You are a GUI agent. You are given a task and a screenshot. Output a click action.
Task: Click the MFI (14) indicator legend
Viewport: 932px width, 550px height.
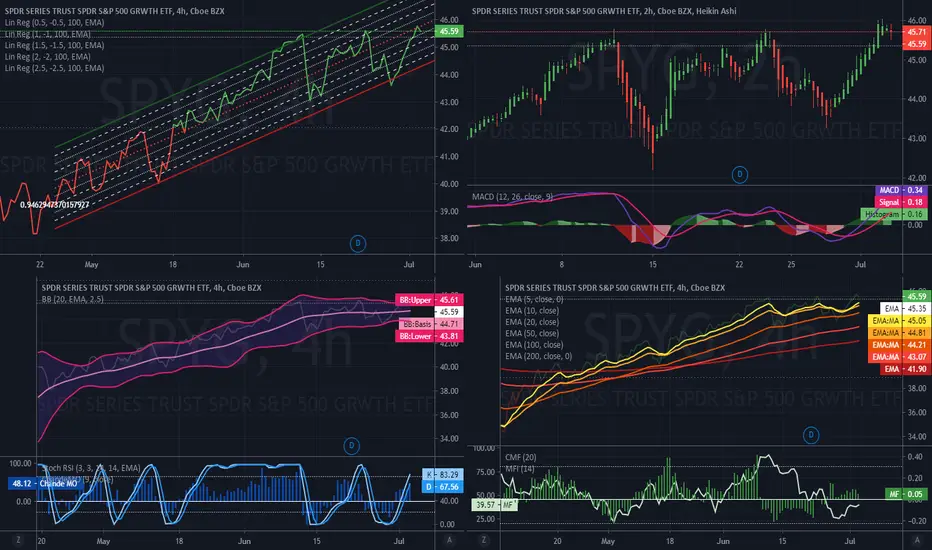tap(519, 469)
